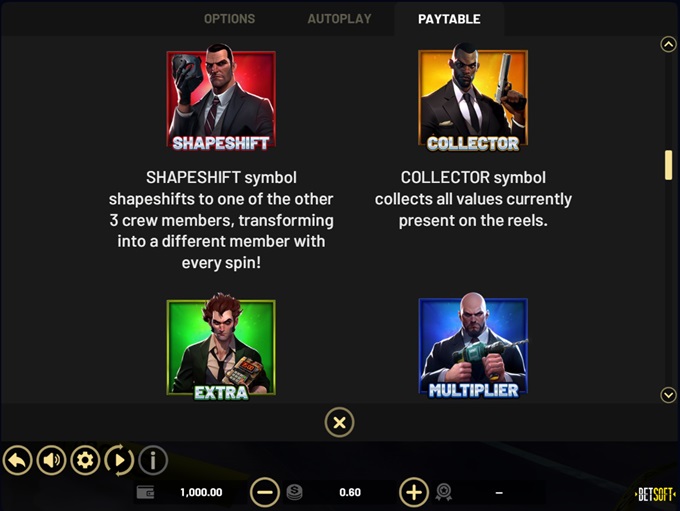Screen dimensions: 680x511
Task: Open settings via the gear icon
Action: (85, 460)
